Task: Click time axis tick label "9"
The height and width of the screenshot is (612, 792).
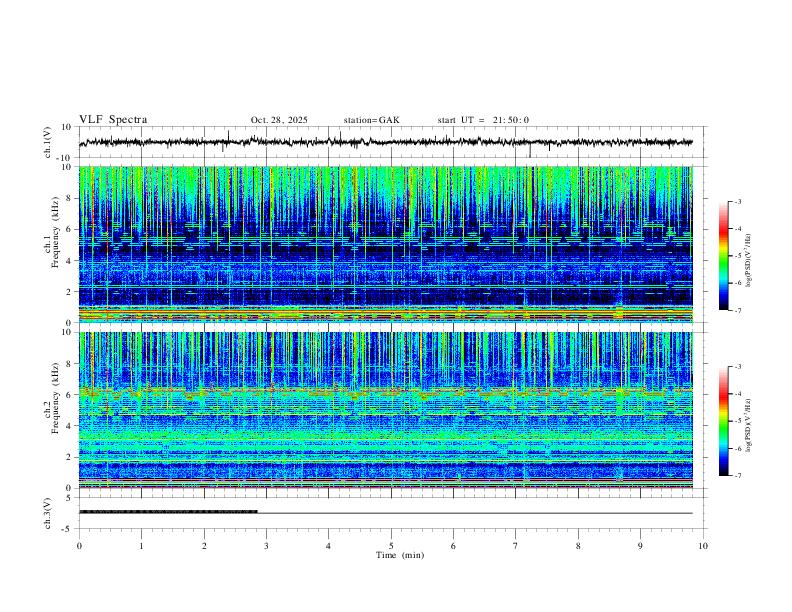Action: (x=640, y=546)
